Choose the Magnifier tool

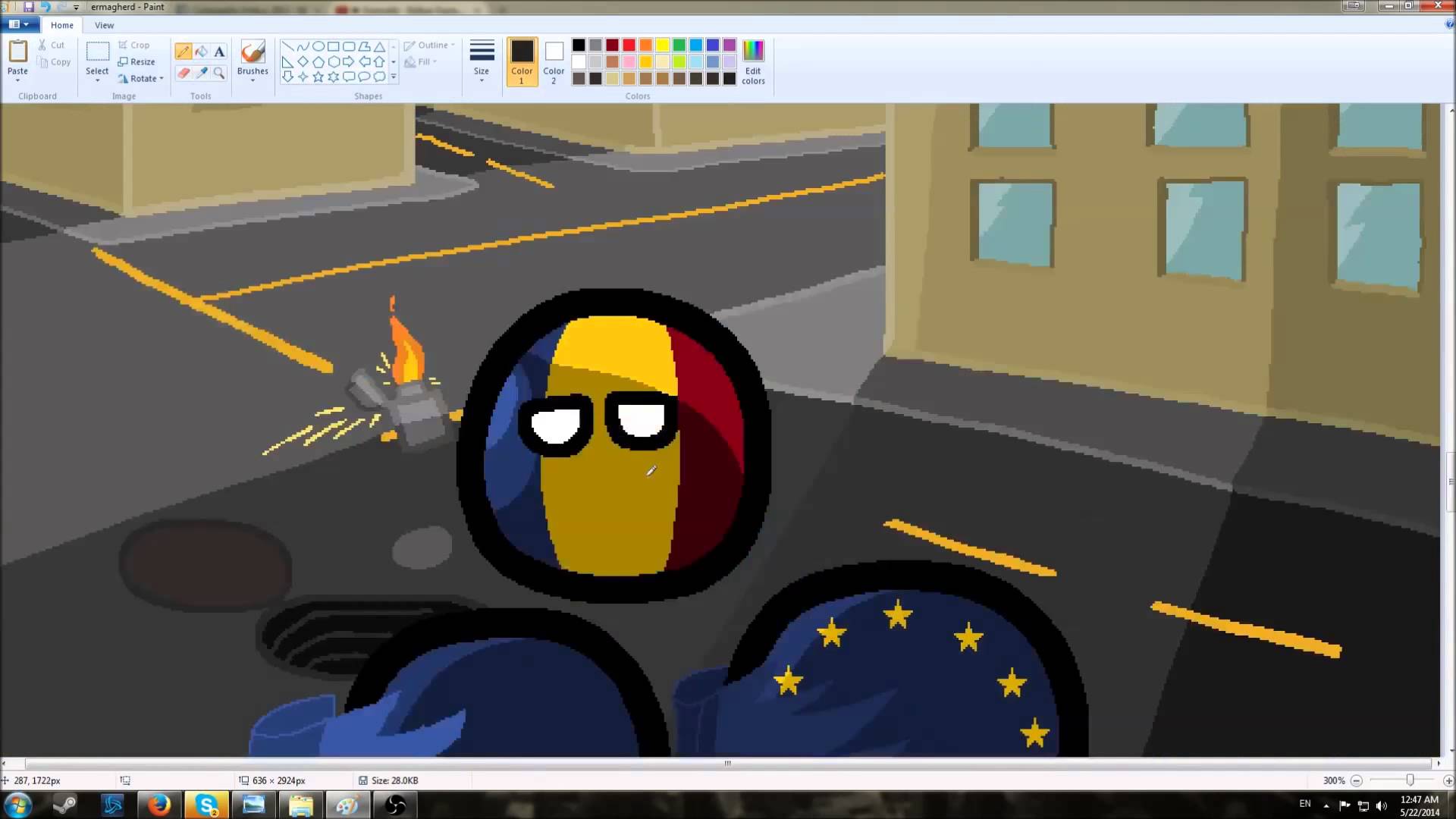pyautogui.click(x=219, y=73)
